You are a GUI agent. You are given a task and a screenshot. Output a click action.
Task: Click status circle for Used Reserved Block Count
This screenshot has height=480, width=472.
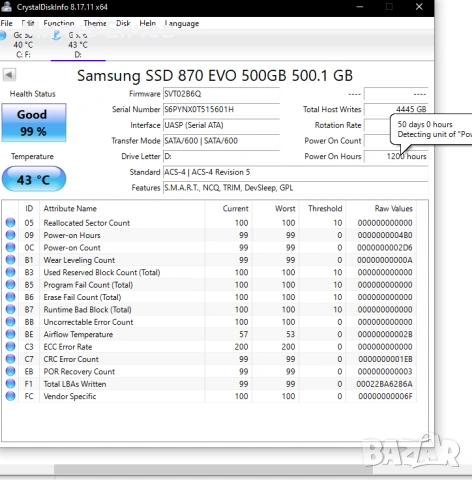coord(11,272)
